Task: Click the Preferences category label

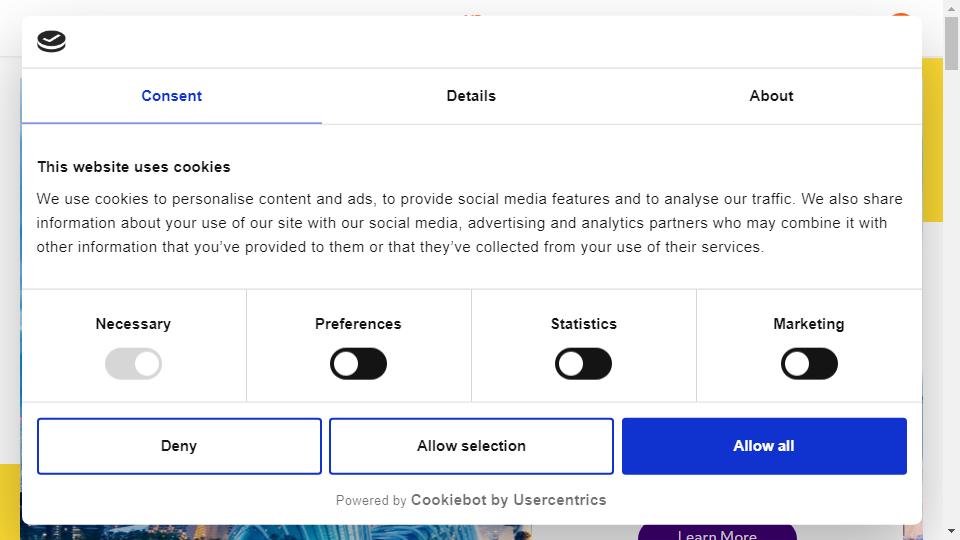Action: pyautogui.click(x=358, y=324)
